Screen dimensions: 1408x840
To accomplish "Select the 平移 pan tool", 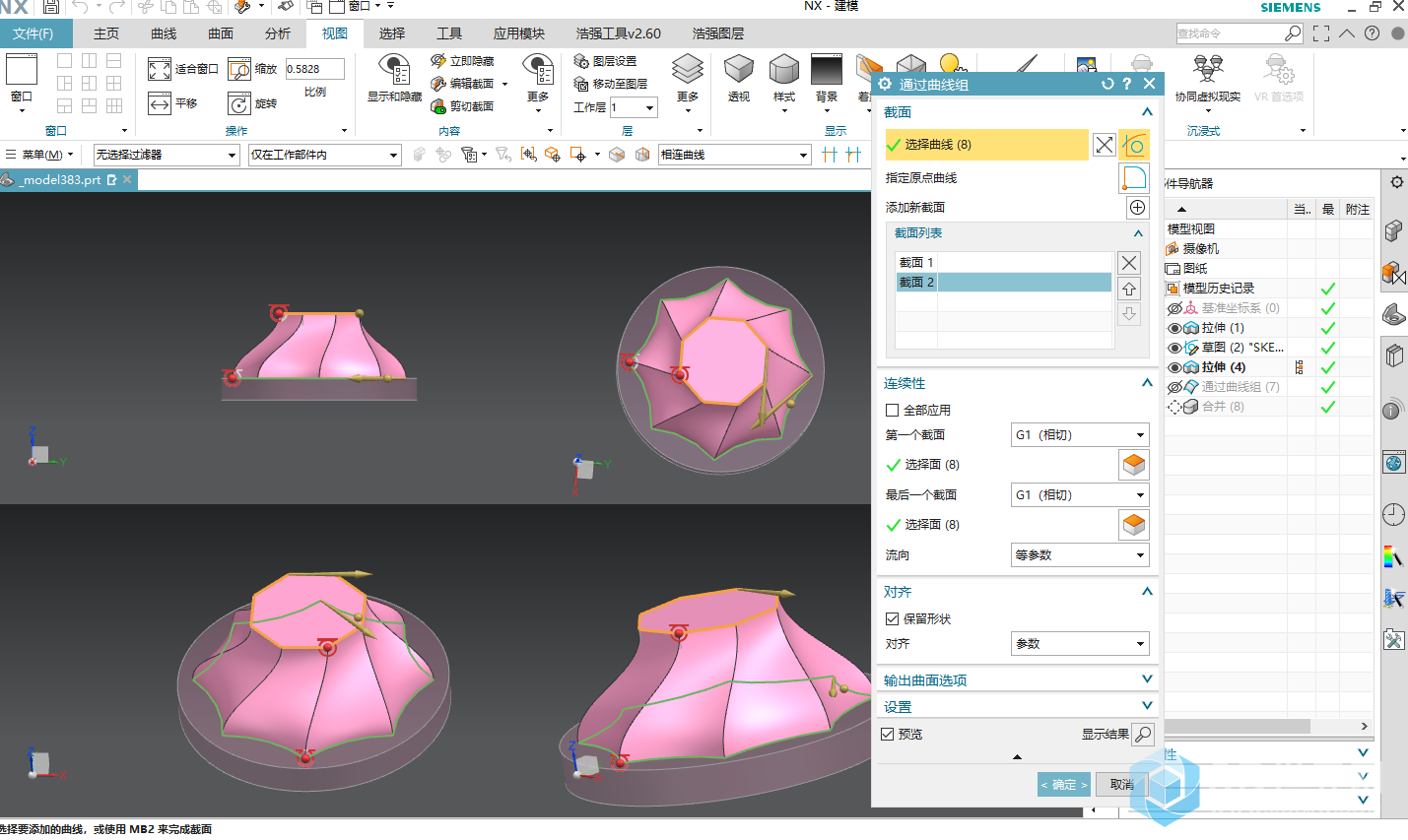I will click(x=160, y=103).
